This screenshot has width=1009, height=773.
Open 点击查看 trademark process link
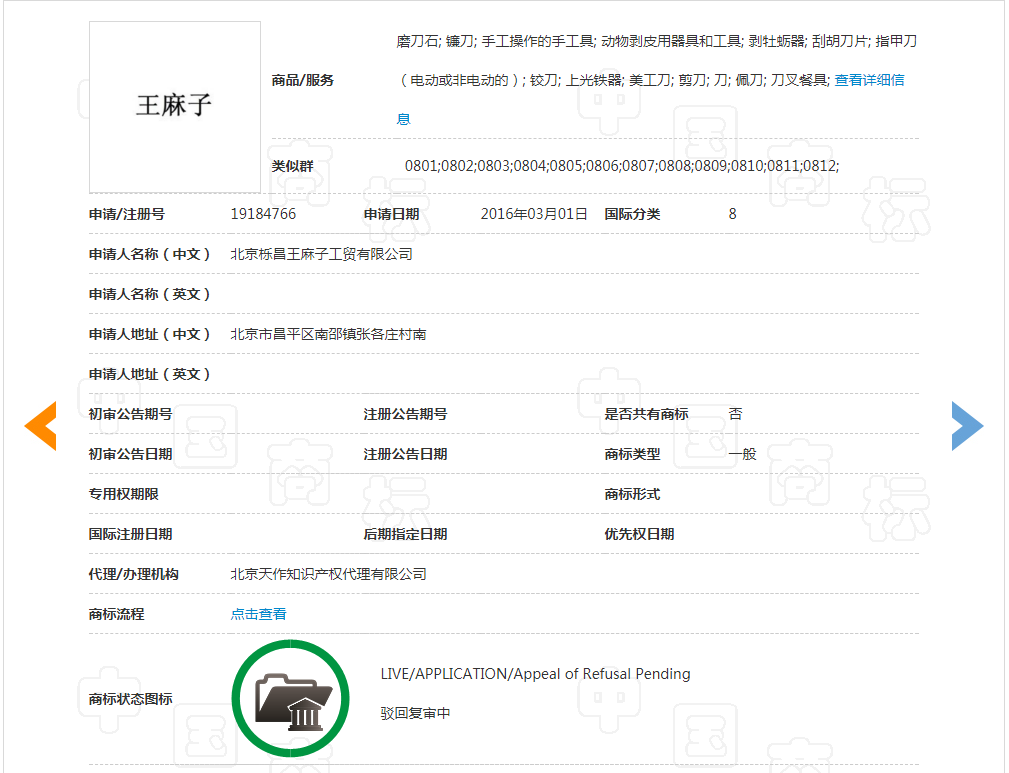259,614
